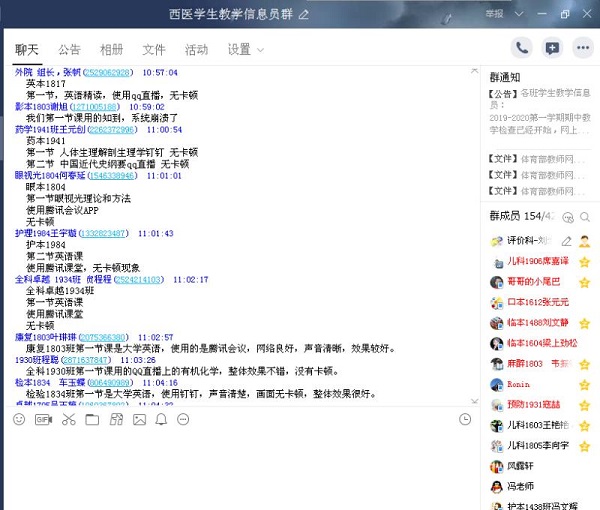
Task: Select member Ronin in member list
Action: tap(519, 384)
